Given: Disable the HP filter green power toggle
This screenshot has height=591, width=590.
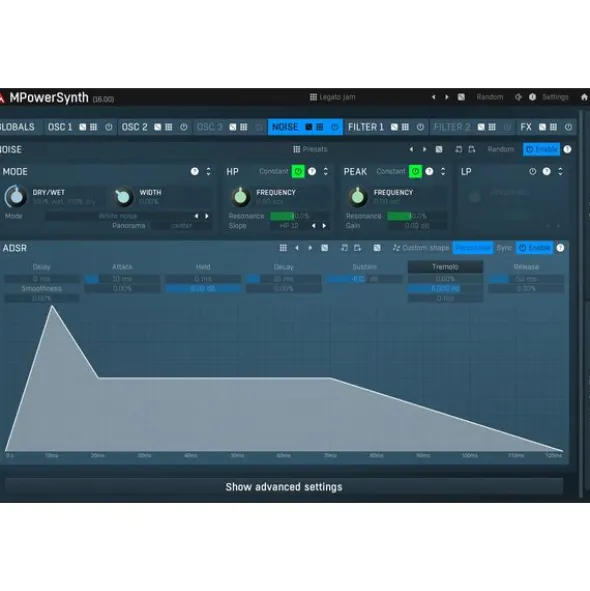Looking at the screenshot, I should (298, 171).
